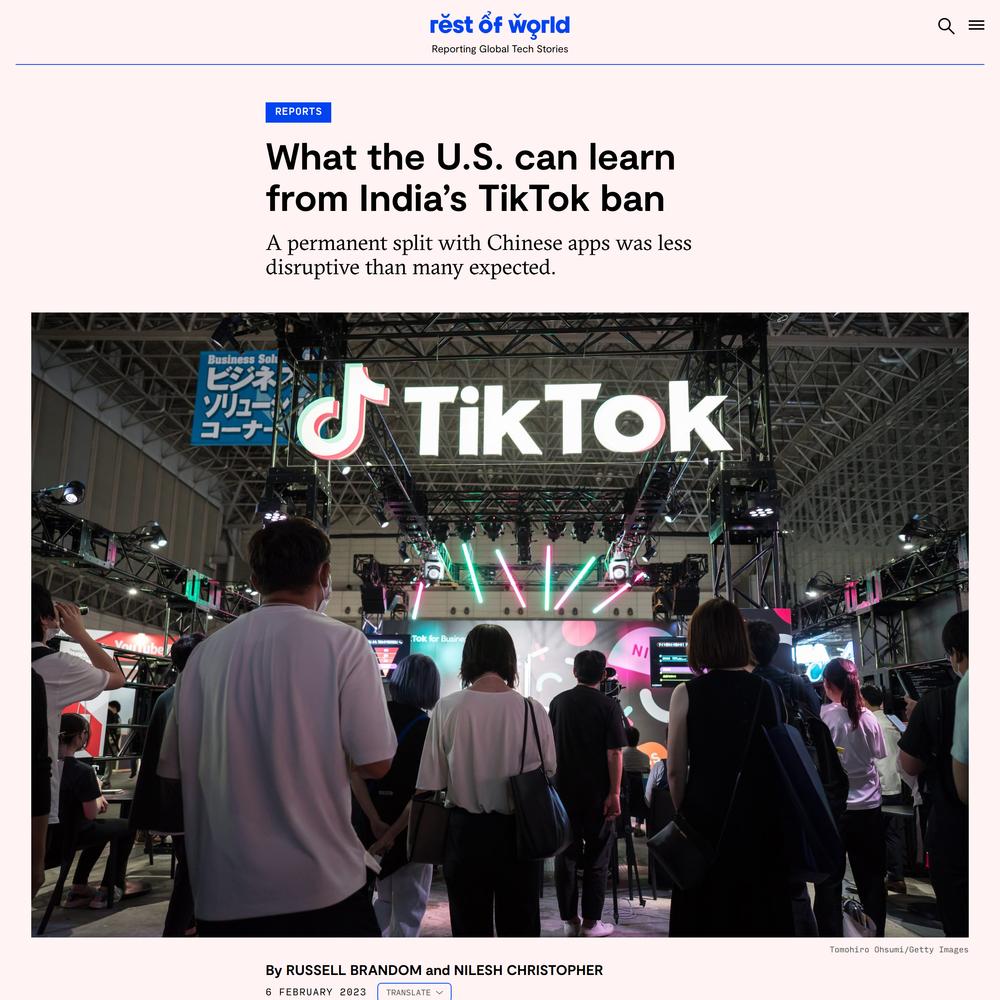Screen dimensions: 1000x1000
Task: Expand the Translate dropdown
Action: (415, 992)
